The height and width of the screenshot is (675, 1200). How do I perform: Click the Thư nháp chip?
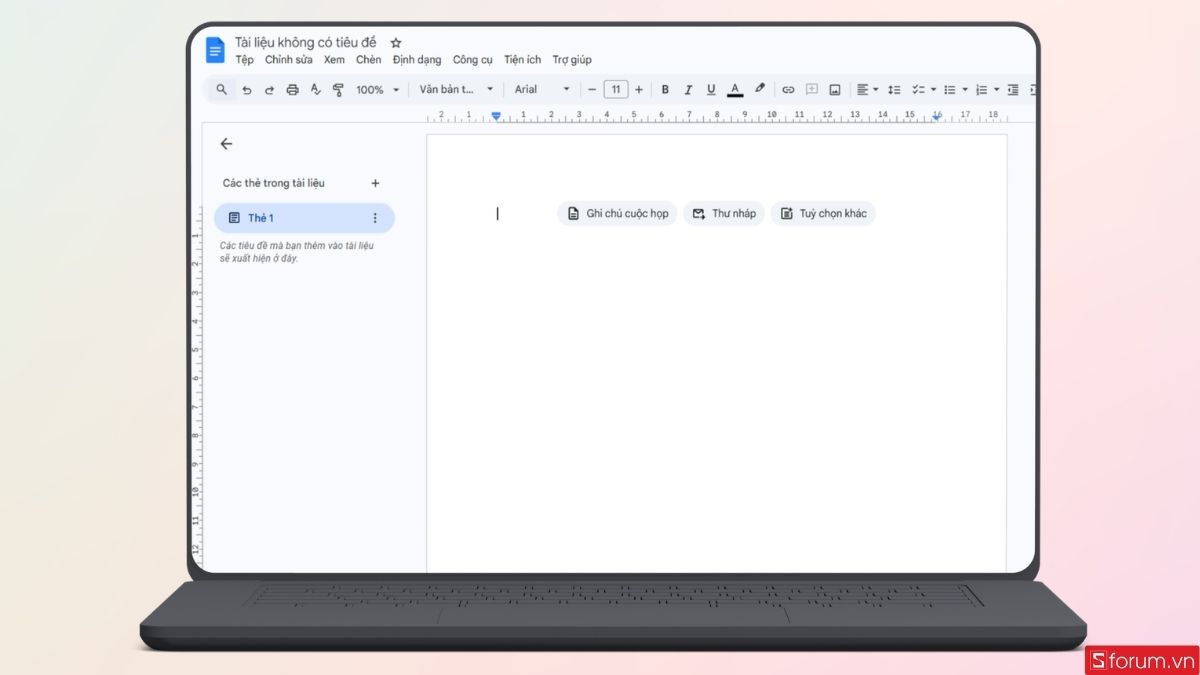click(x=724, y=214)
